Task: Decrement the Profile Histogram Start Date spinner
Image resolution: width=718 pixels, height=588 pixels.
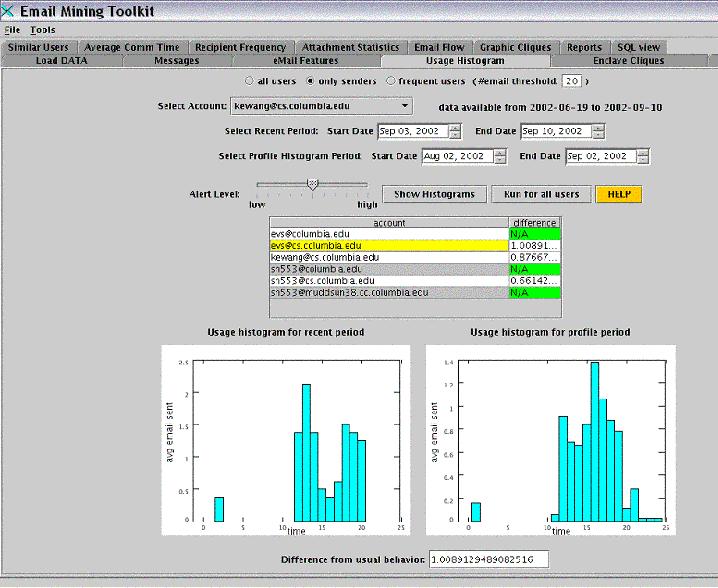Action: [x=500, y=160]
